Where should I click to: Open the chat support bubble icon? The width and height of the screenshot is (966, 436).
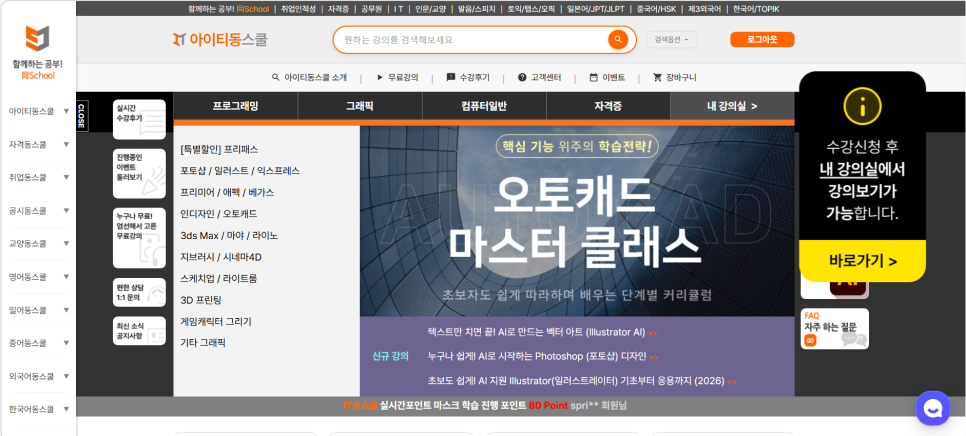tap(933, 408)
